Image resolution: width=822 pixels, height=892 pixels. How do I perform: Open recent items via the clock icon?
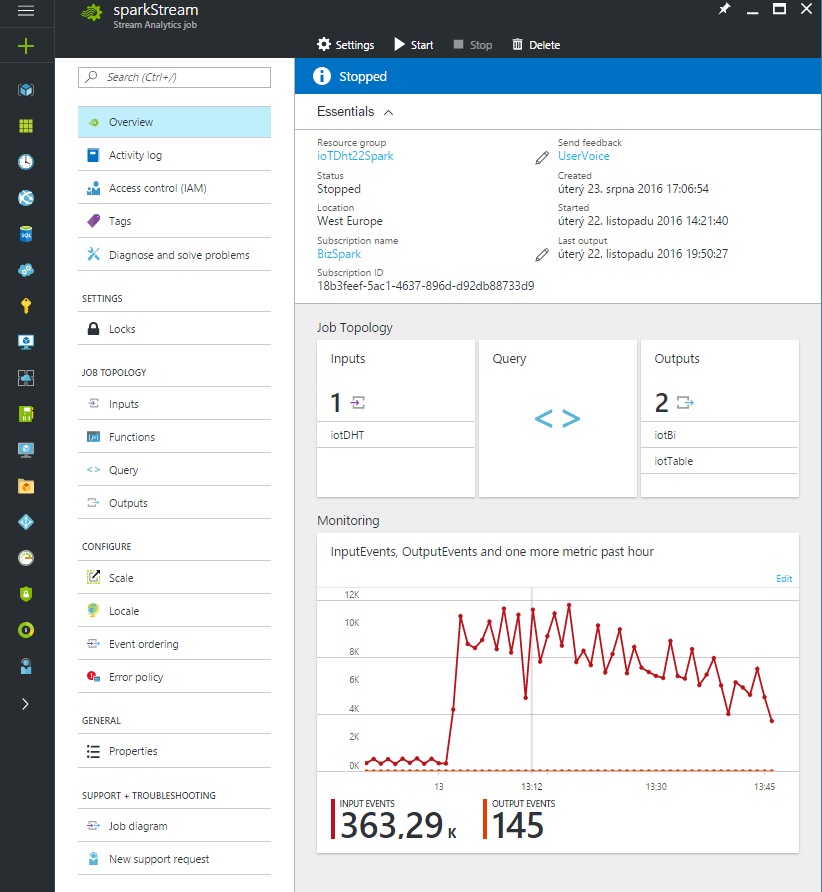[27, 160]
